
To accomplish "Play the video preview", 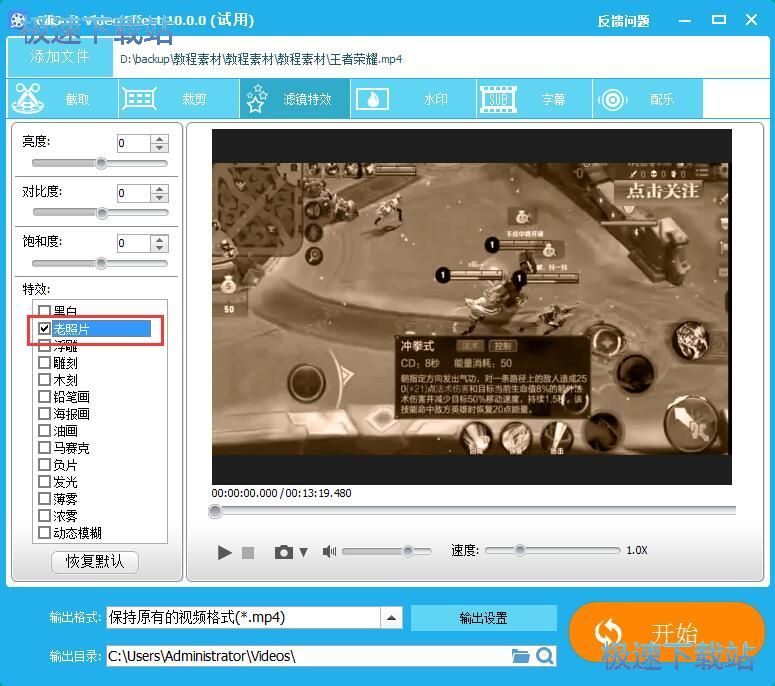I will 224,552.
